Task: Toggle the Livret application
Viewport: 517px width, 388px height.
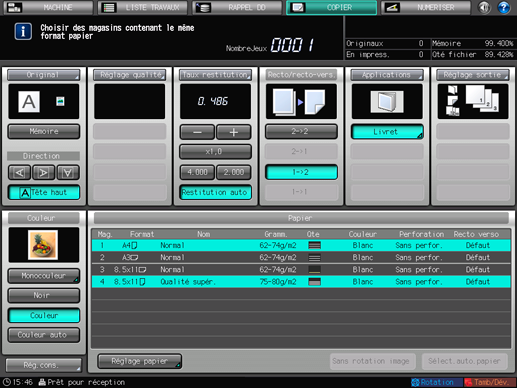Action: click(x=387, y=132)
